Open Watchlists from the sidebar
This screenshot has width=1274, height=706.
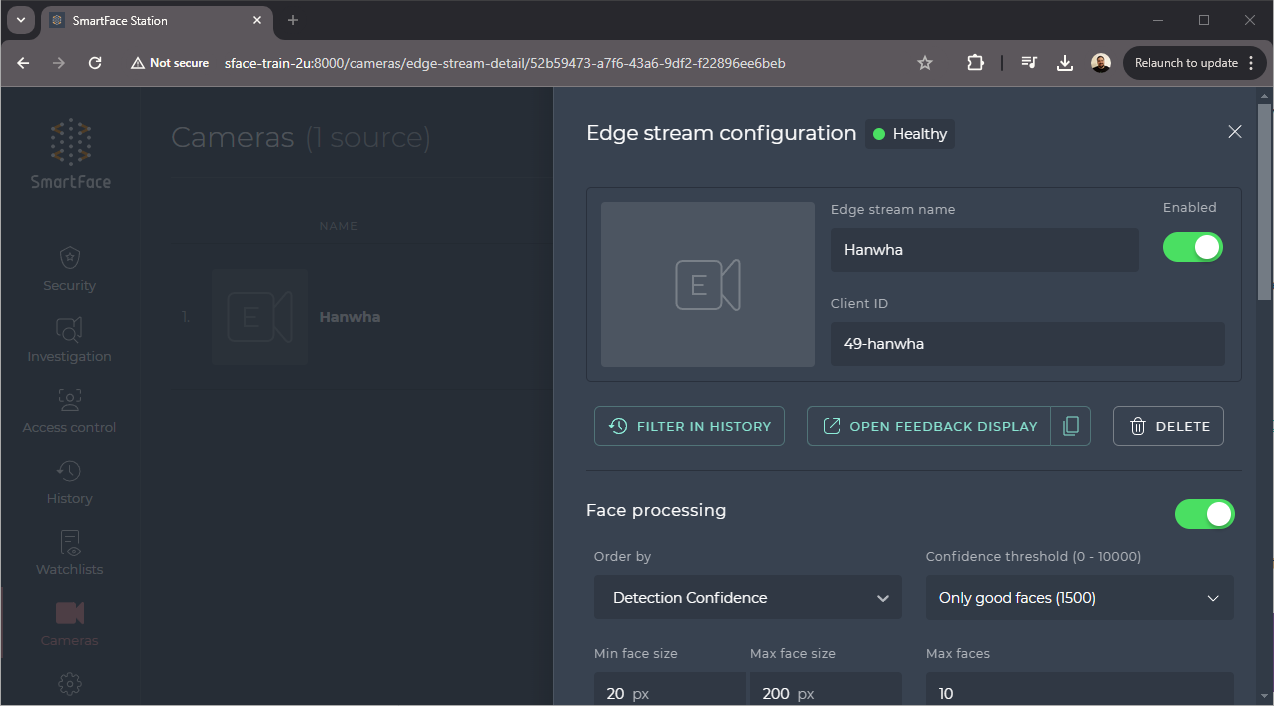[x=69, y=554]
